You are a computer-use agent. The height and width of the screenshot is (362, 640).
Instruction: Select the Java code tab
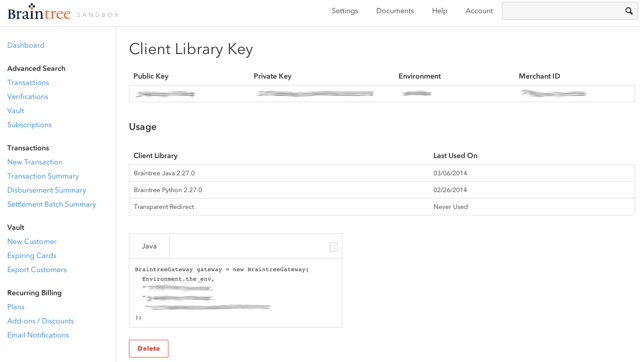(x=149, y=246)
